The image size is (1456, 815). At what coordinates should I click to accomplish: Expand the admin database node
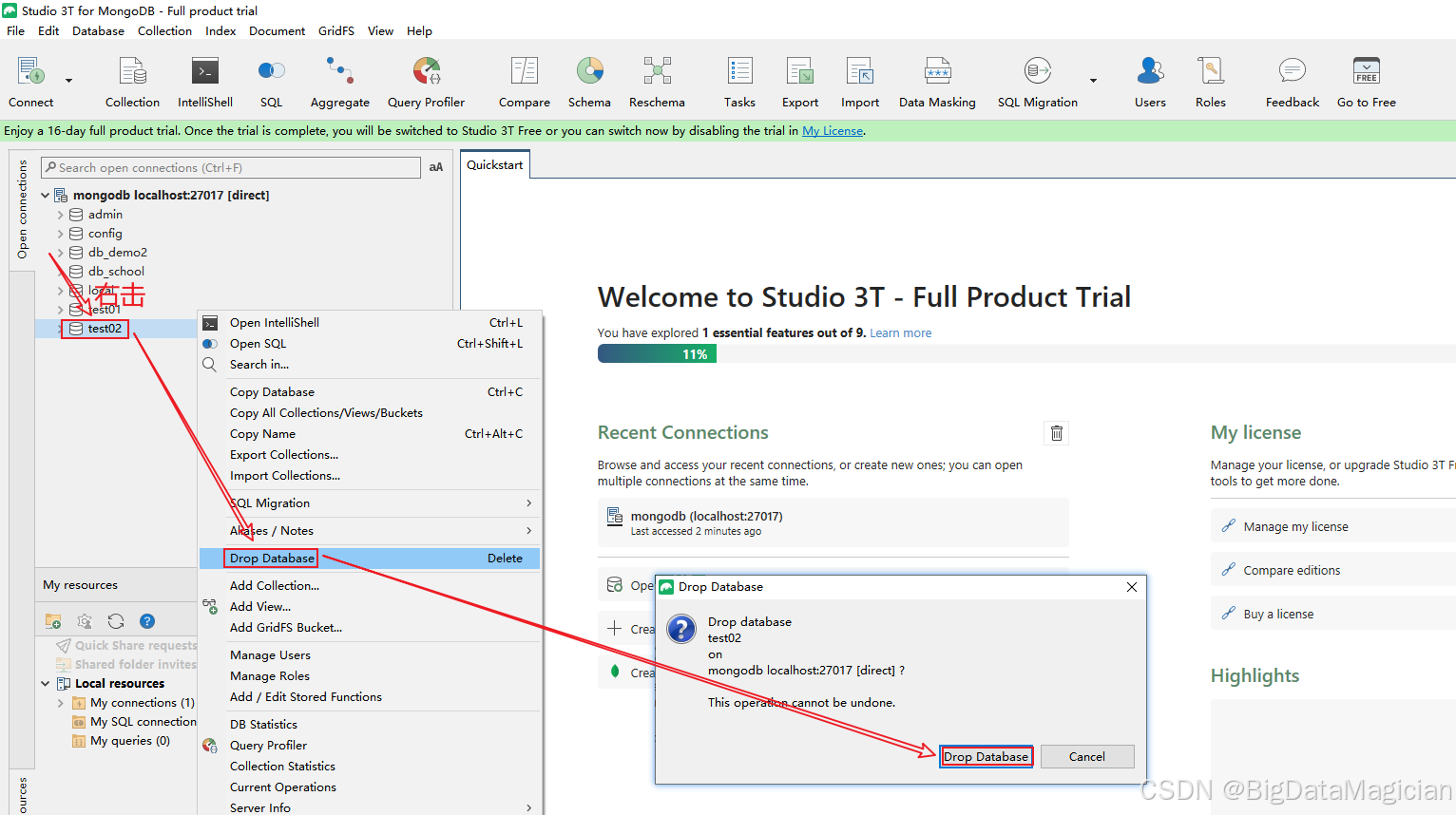[60, 215]
